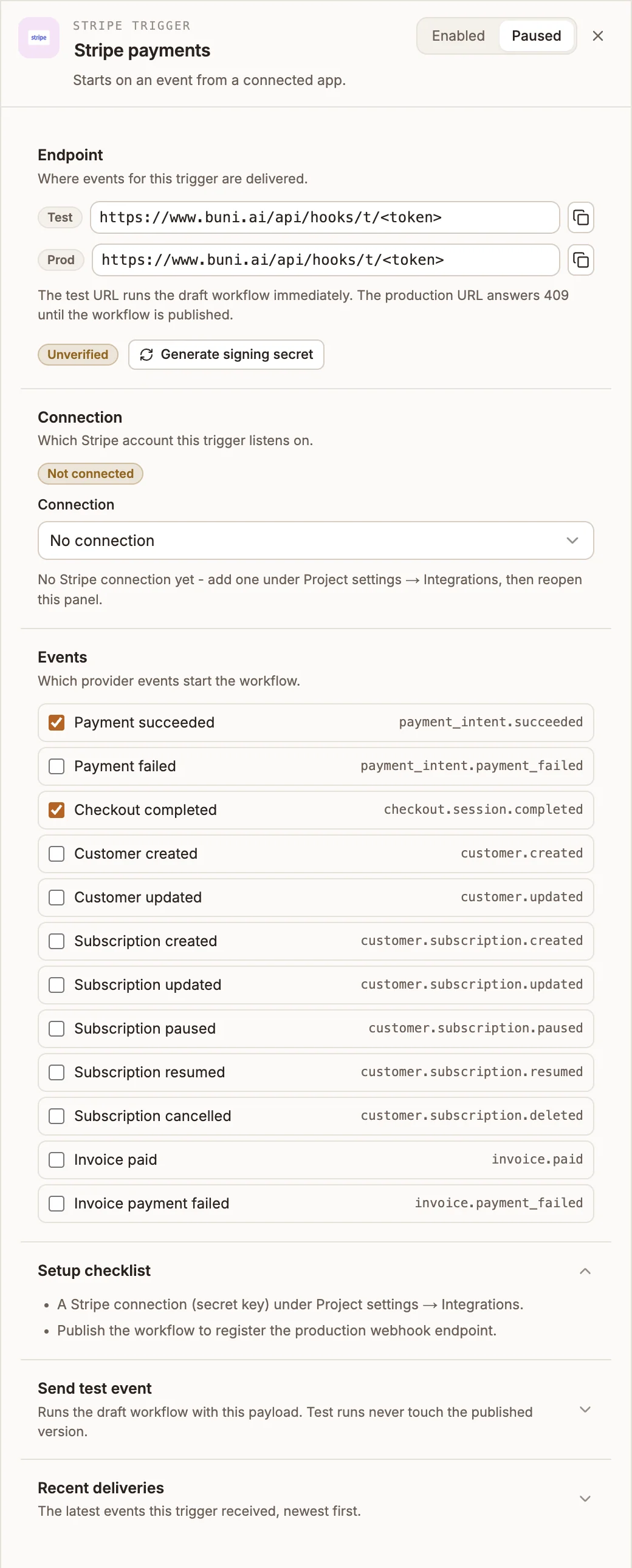Switch trigger state to Enabled
Image resolution: width=632 pixels, height=1568 pixels.
click(x=458, y=36)
